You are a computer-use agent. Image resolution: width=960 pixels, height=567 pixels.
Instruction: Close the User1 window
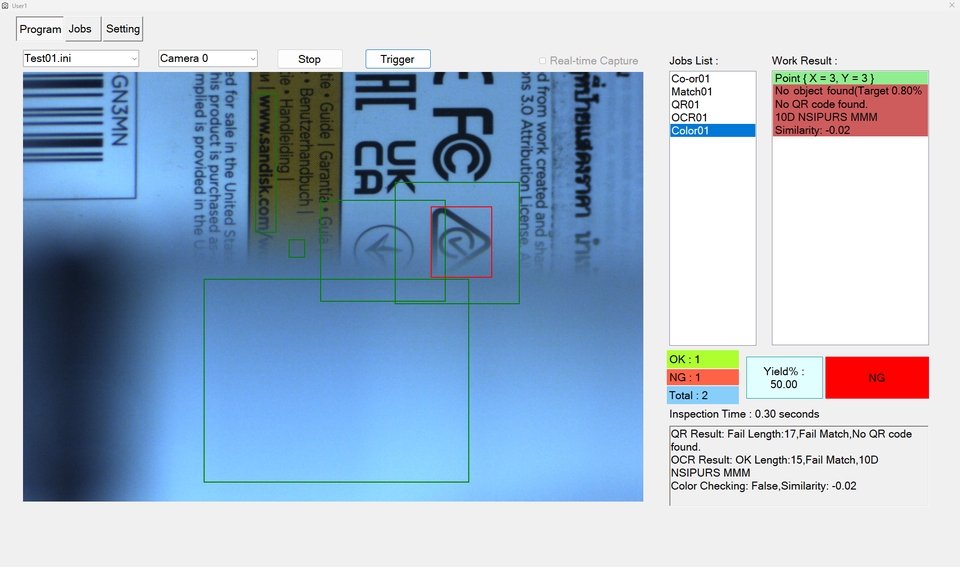(x=951, y=6)
